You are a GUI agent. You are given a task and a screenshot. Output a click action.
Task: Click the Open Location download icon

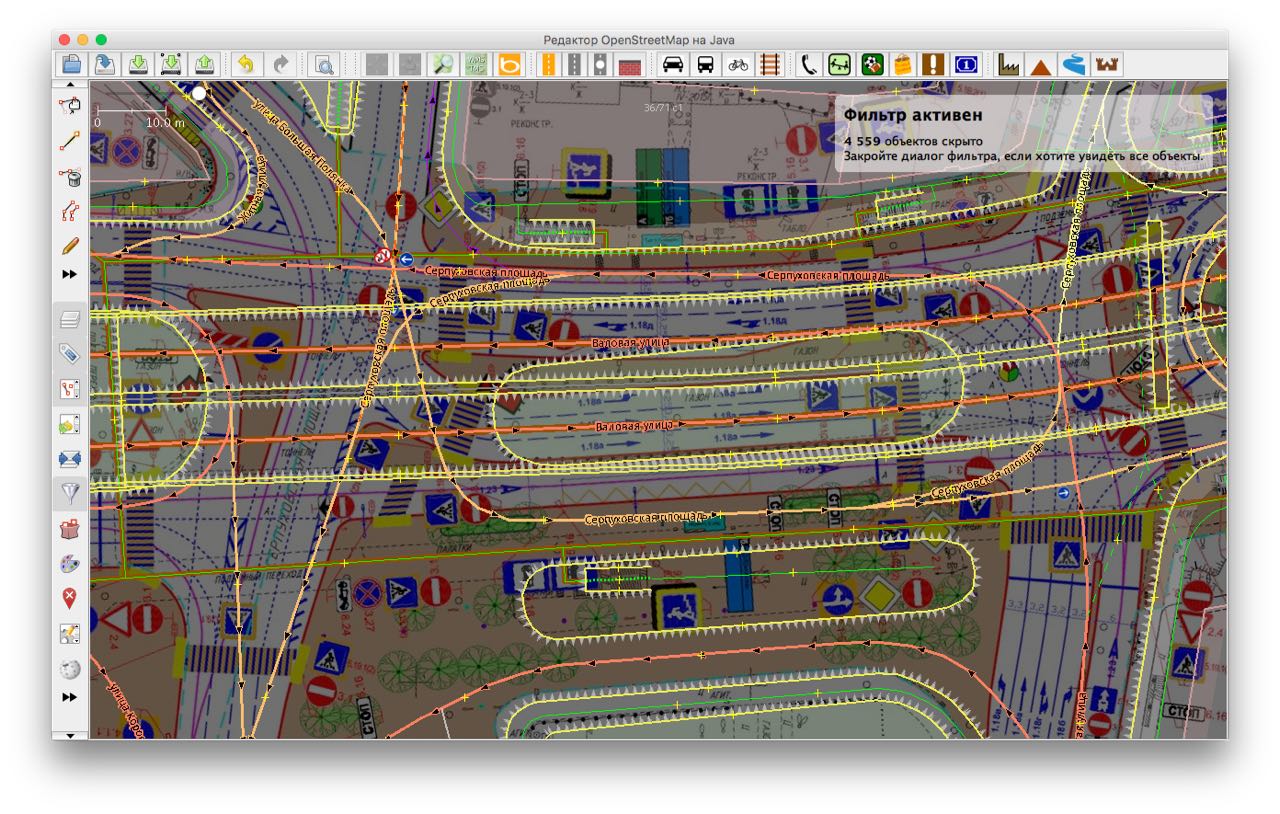click(105, 65)
